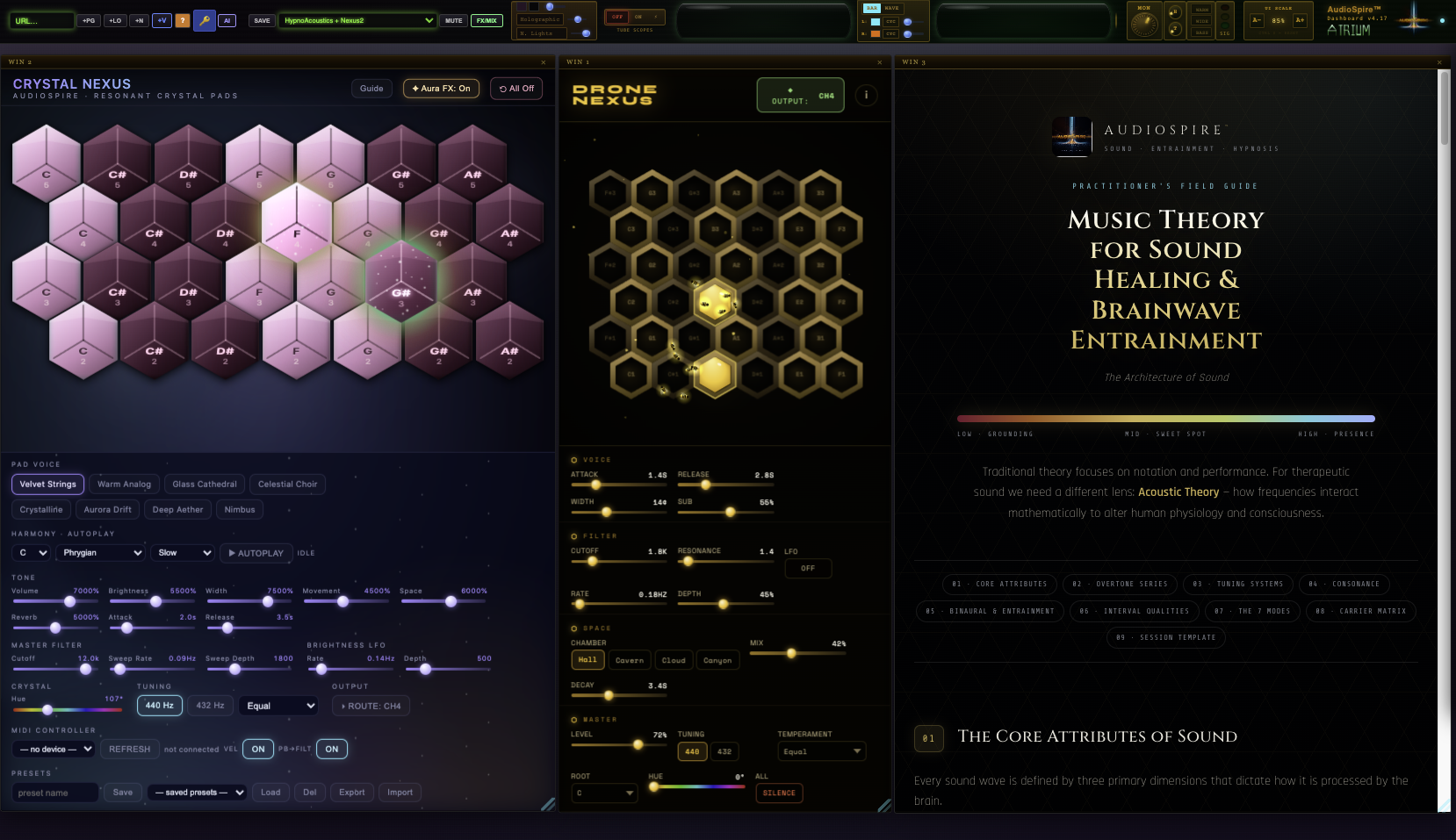Click the SILENCE button in Drone Nexus

coord(779,793)
